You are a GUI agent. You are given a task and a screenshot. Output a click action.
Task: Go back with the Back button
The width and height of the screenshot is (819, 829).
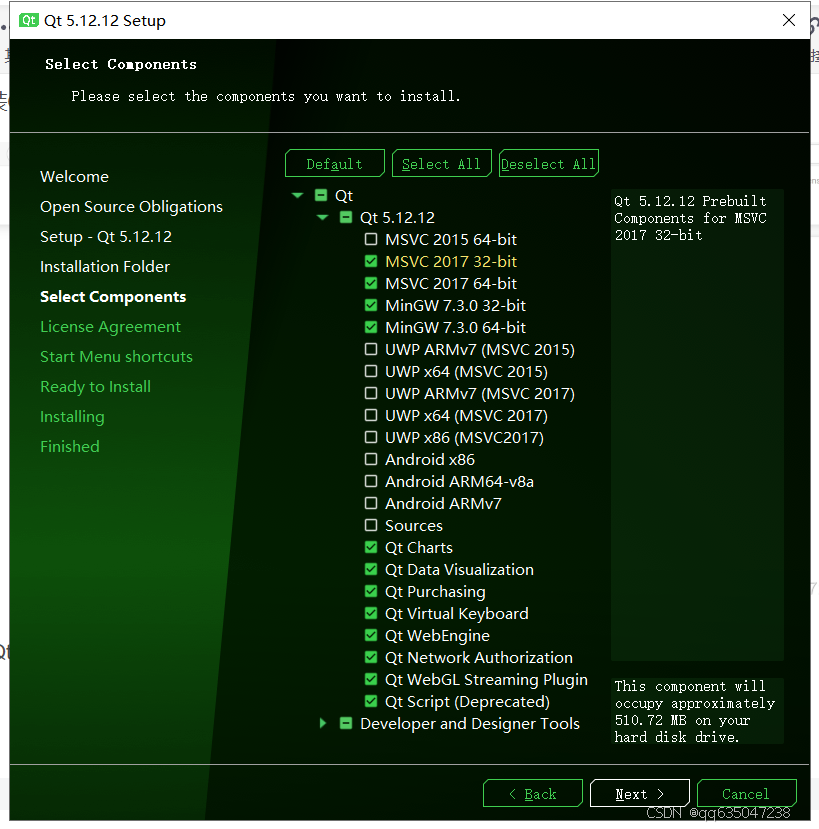533,793
